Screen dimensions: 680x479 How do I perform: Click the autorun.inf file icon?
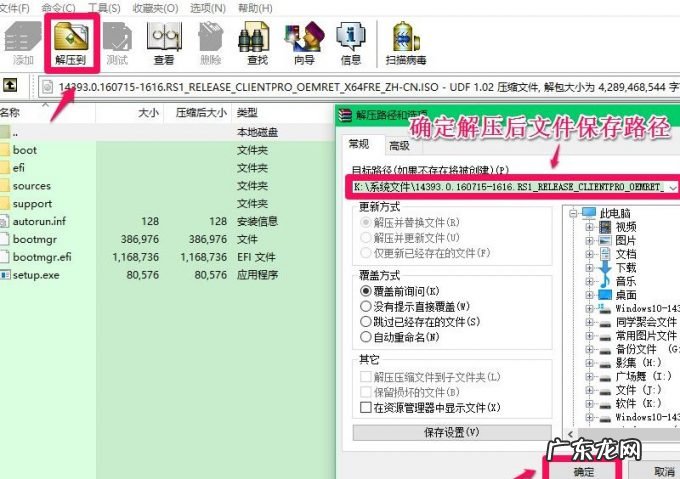(x=4, y=222)
